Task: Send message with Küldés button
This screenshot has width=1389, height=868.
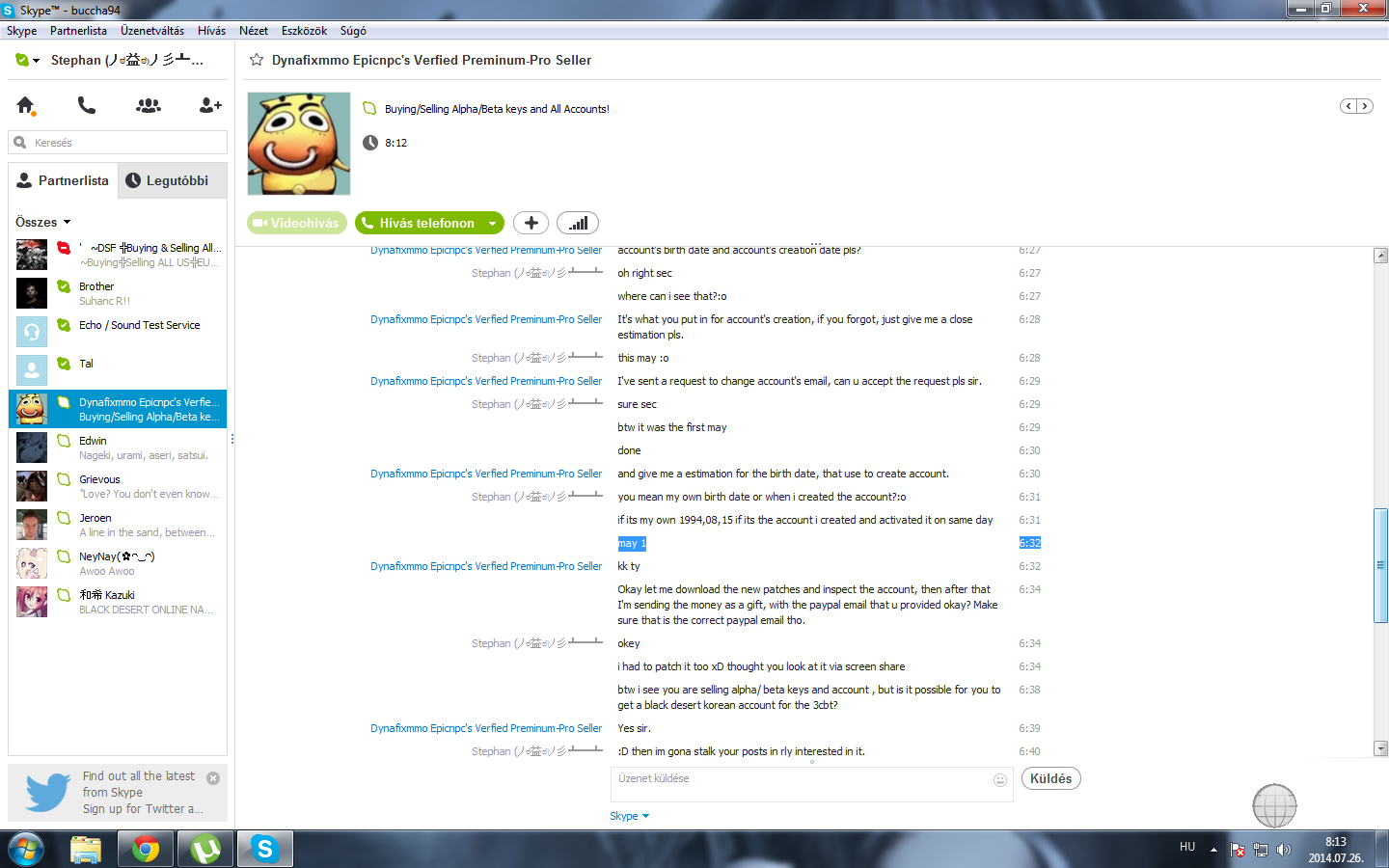Action: pos(1051,779)
